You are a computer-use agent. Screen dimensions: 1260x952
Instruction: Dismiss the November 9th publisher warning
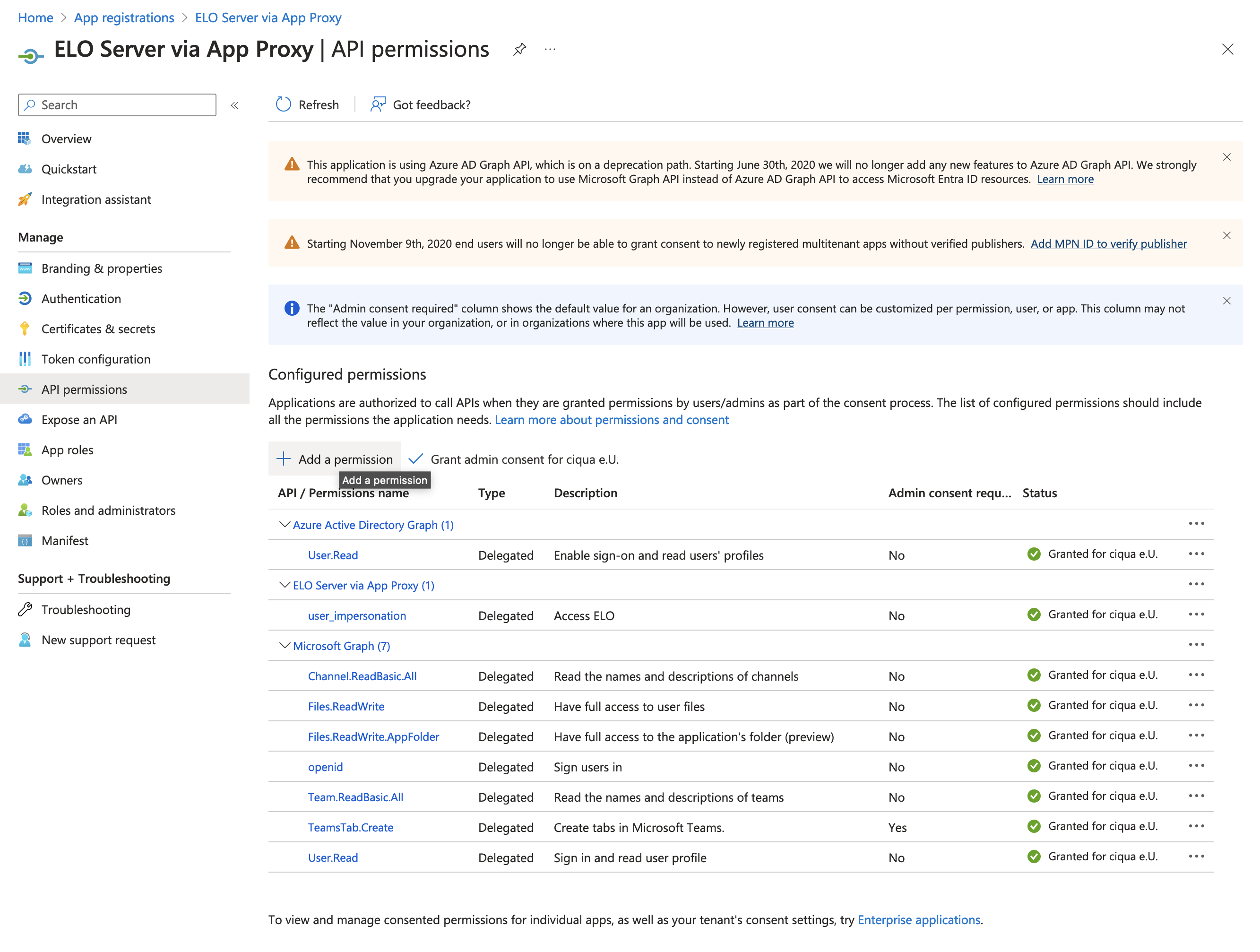pyautogui.click(x=1226, y=236)
